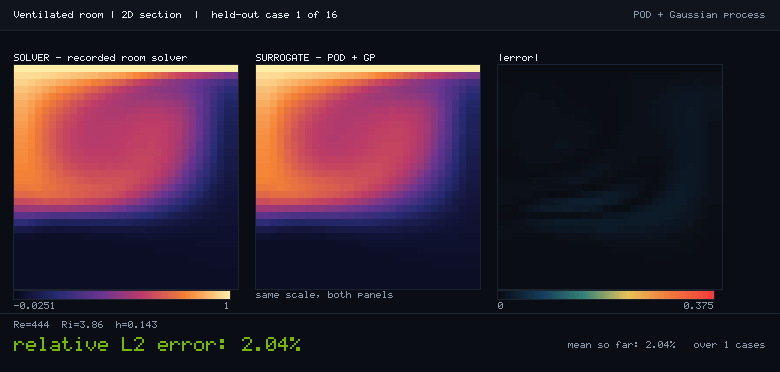Click the "SURROGATE - POD + GP" panel title

pos(315,58)
